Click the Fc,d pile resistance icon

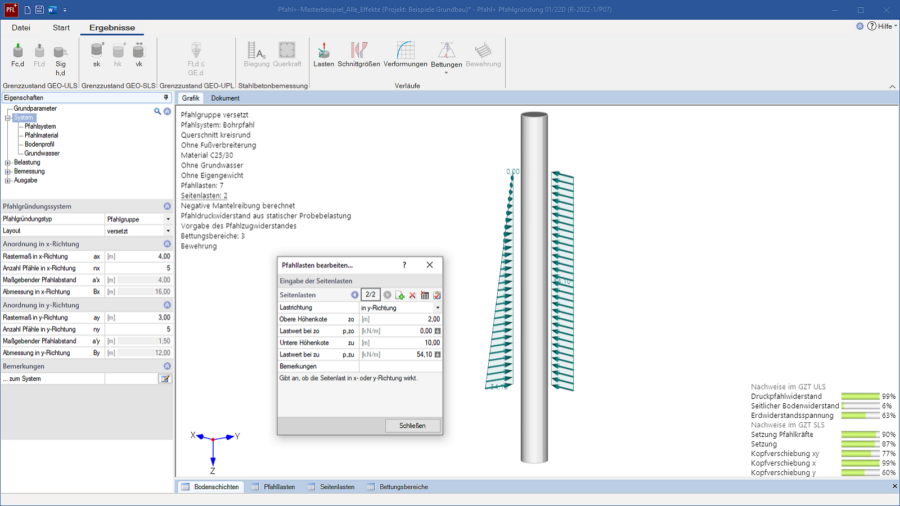pos(17,54)
